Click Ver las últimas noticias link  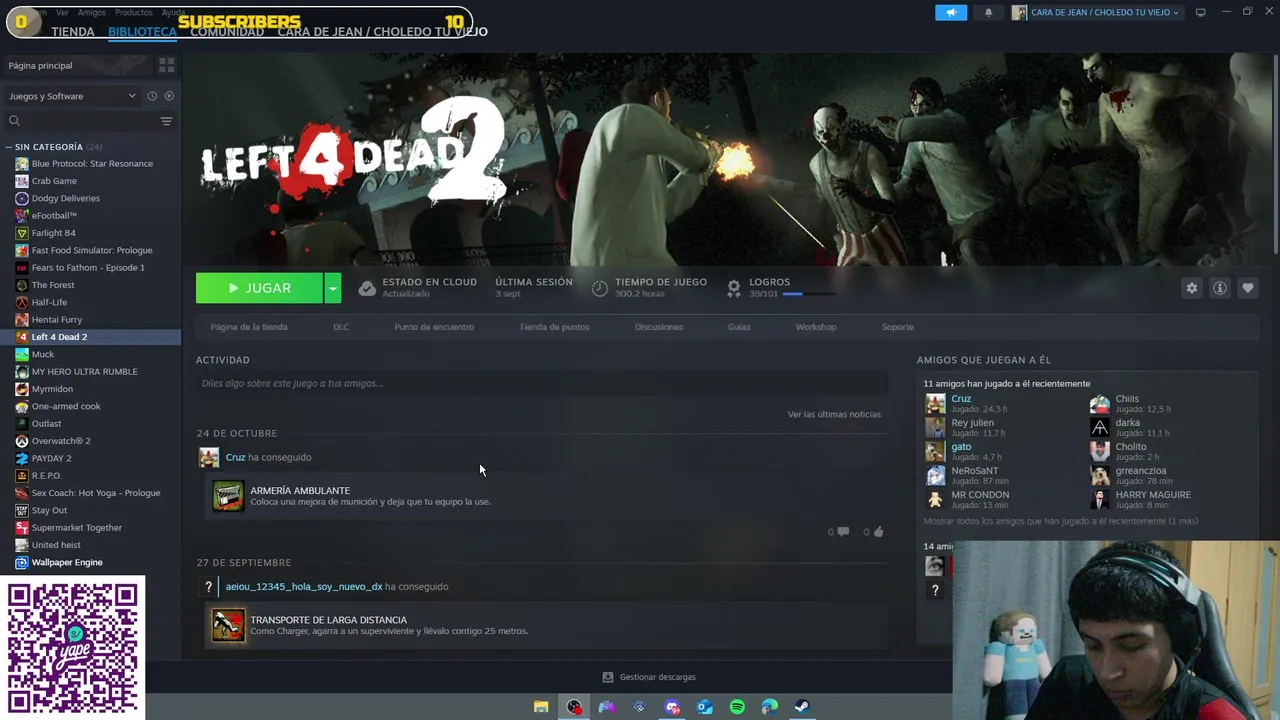coord(834,414)
